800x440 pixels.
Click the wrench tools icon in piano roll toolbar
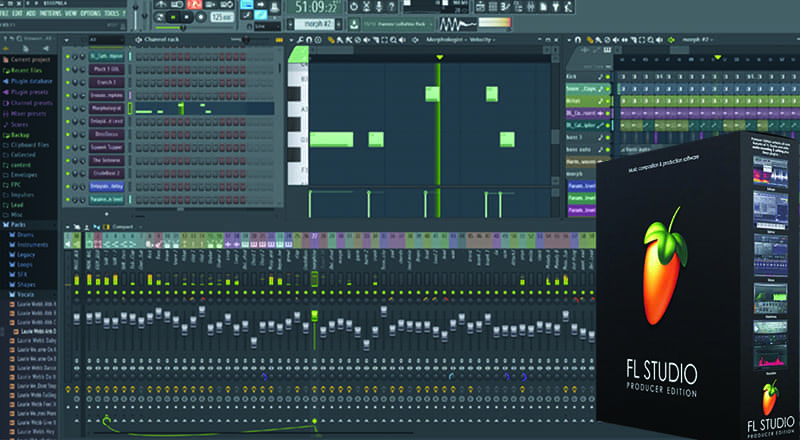[x=301, y=40]
